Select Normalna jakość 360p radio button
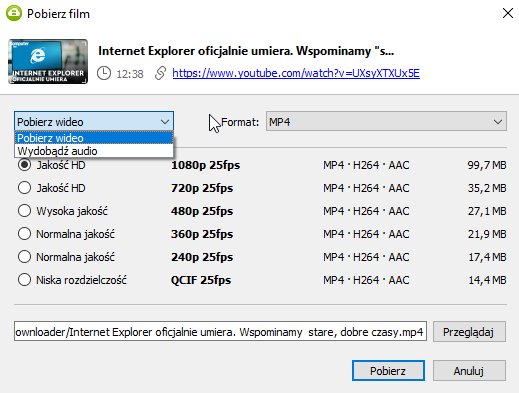Image resolution: width=519 pixels, height=393 pixels. tap(24, 234)
